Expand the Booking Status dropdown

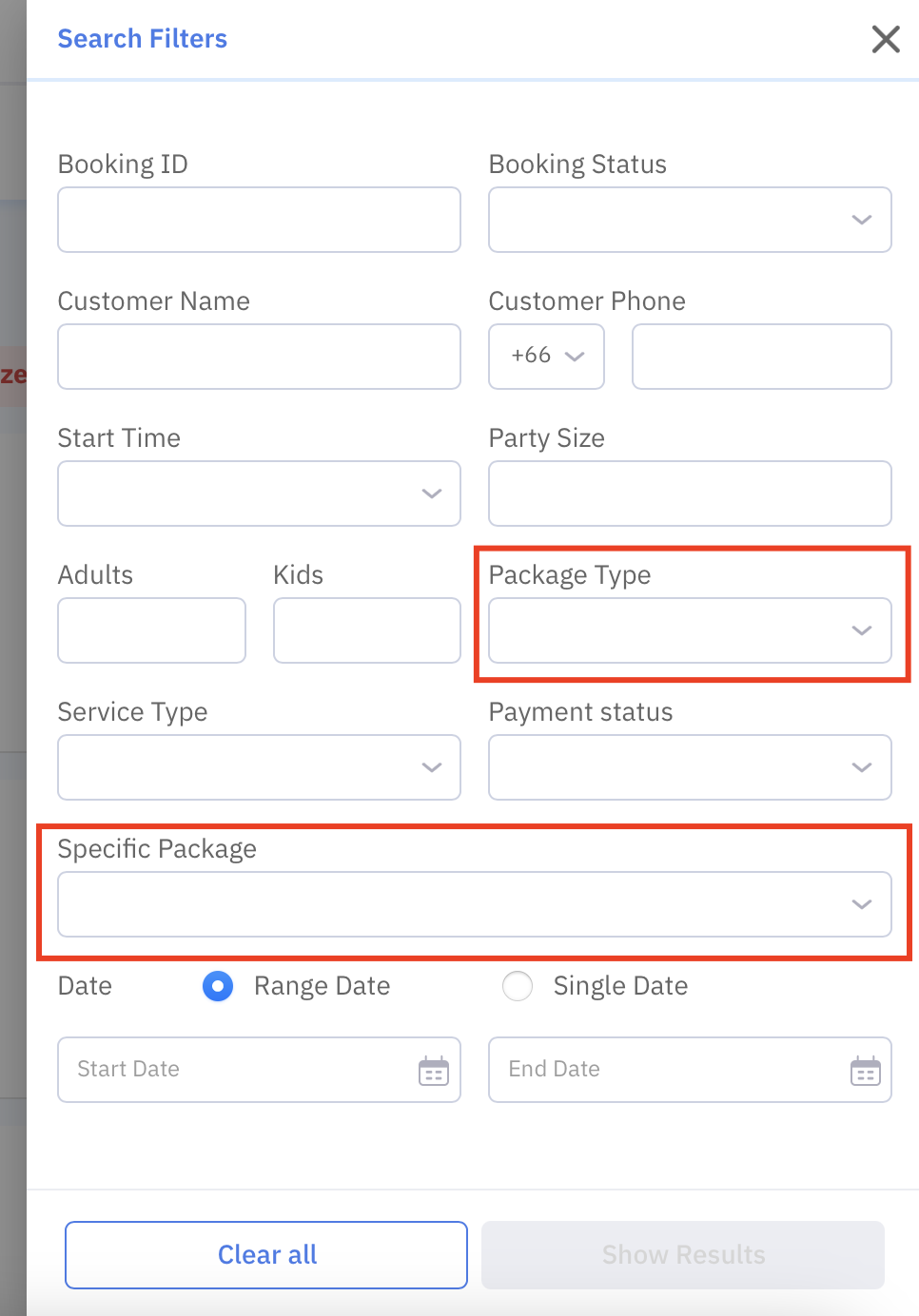click(x=690, y=220)
